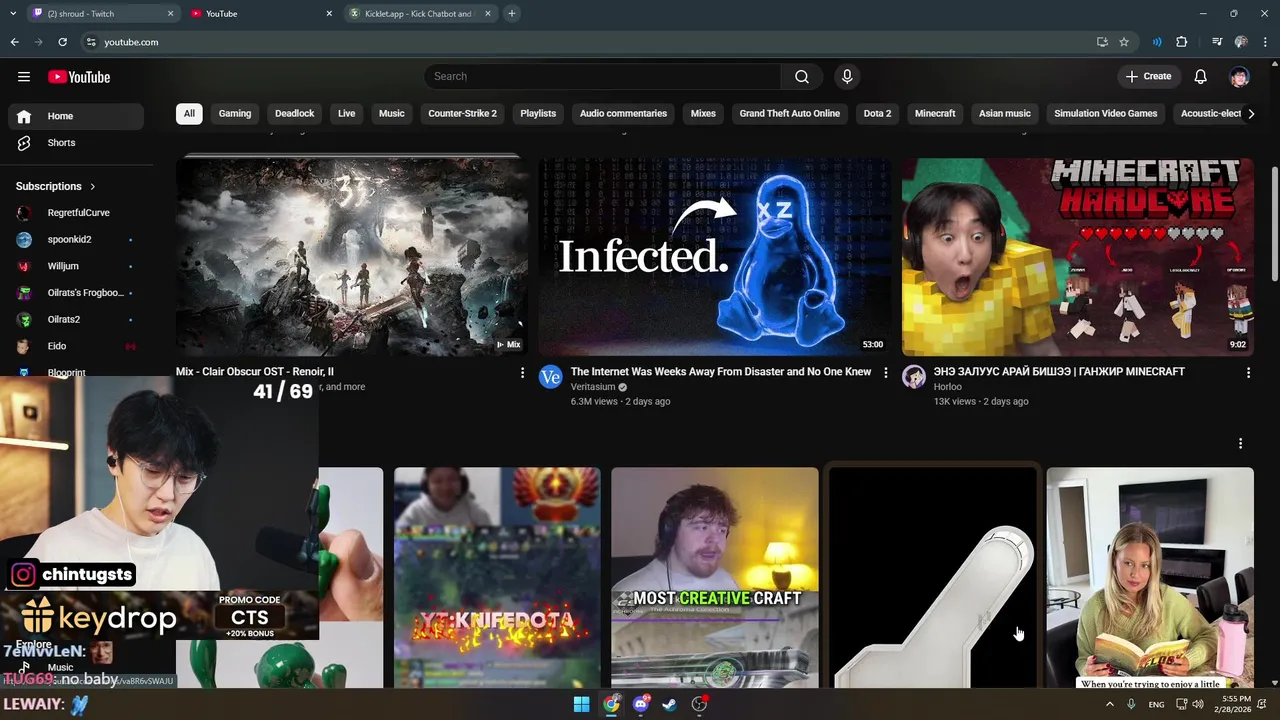Select the Gaming filter chip

pos(235,114)
